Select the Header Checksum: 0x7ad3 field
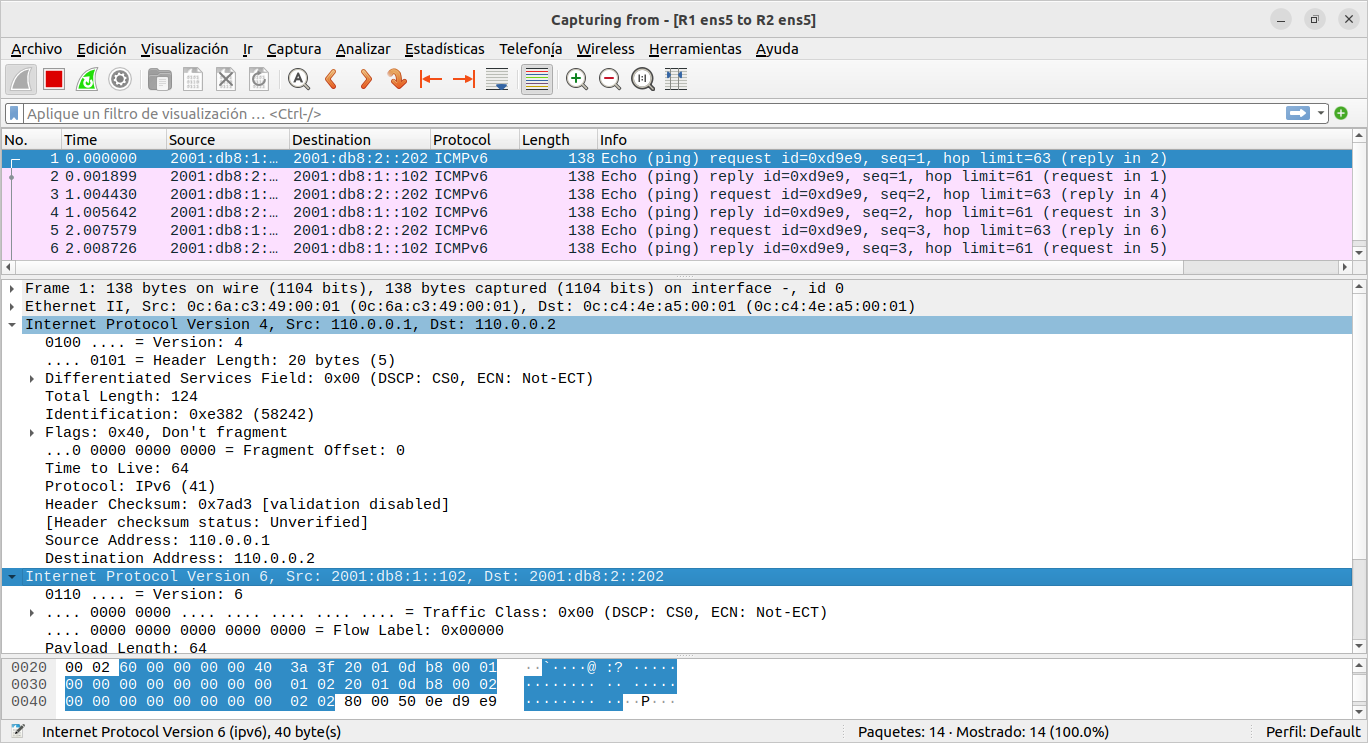 247,504
